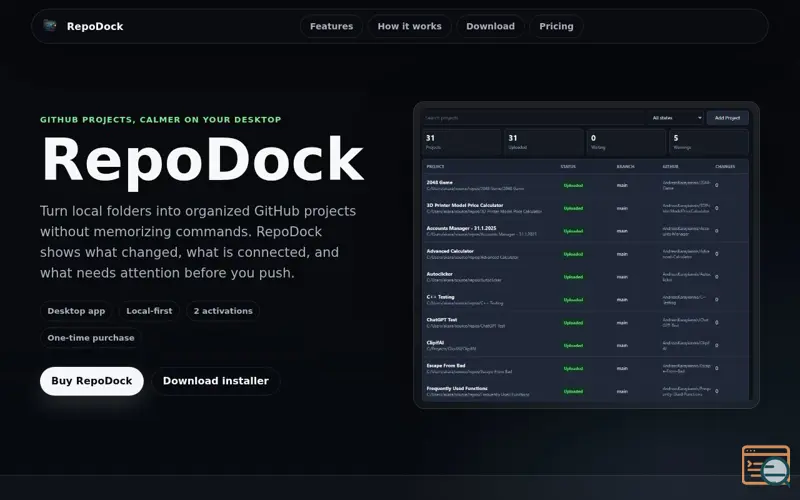This screenshot has width=800, height=500.
Task: Click the main branch cell for Advanced Calculator
Action: tap(622, 254)
